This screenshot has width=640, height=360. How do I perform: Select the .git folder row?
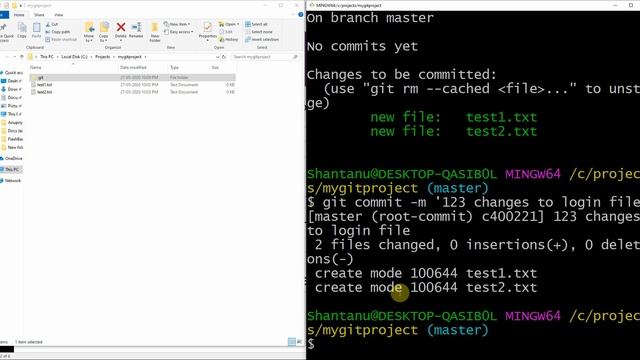[133, 77]
